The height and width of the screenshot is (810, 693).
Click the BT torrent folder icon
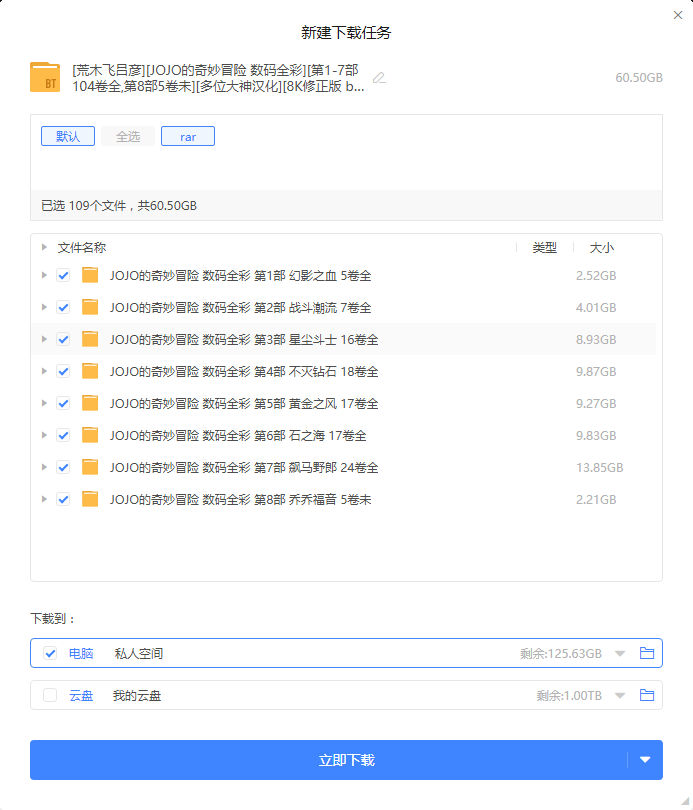[x=45, y=77]
